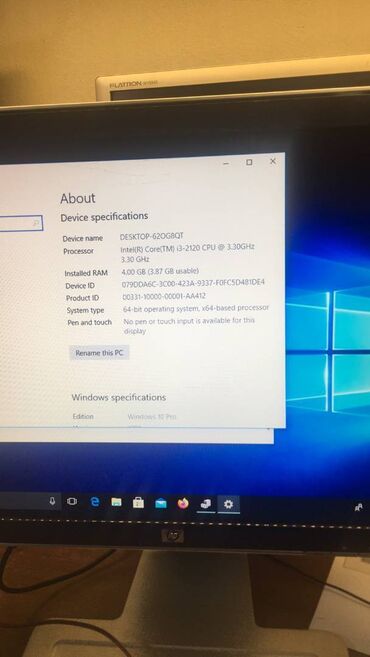Click the Device name label
Image resolution: width=370 pixels, height=657 pixels.
pos(83,238)
